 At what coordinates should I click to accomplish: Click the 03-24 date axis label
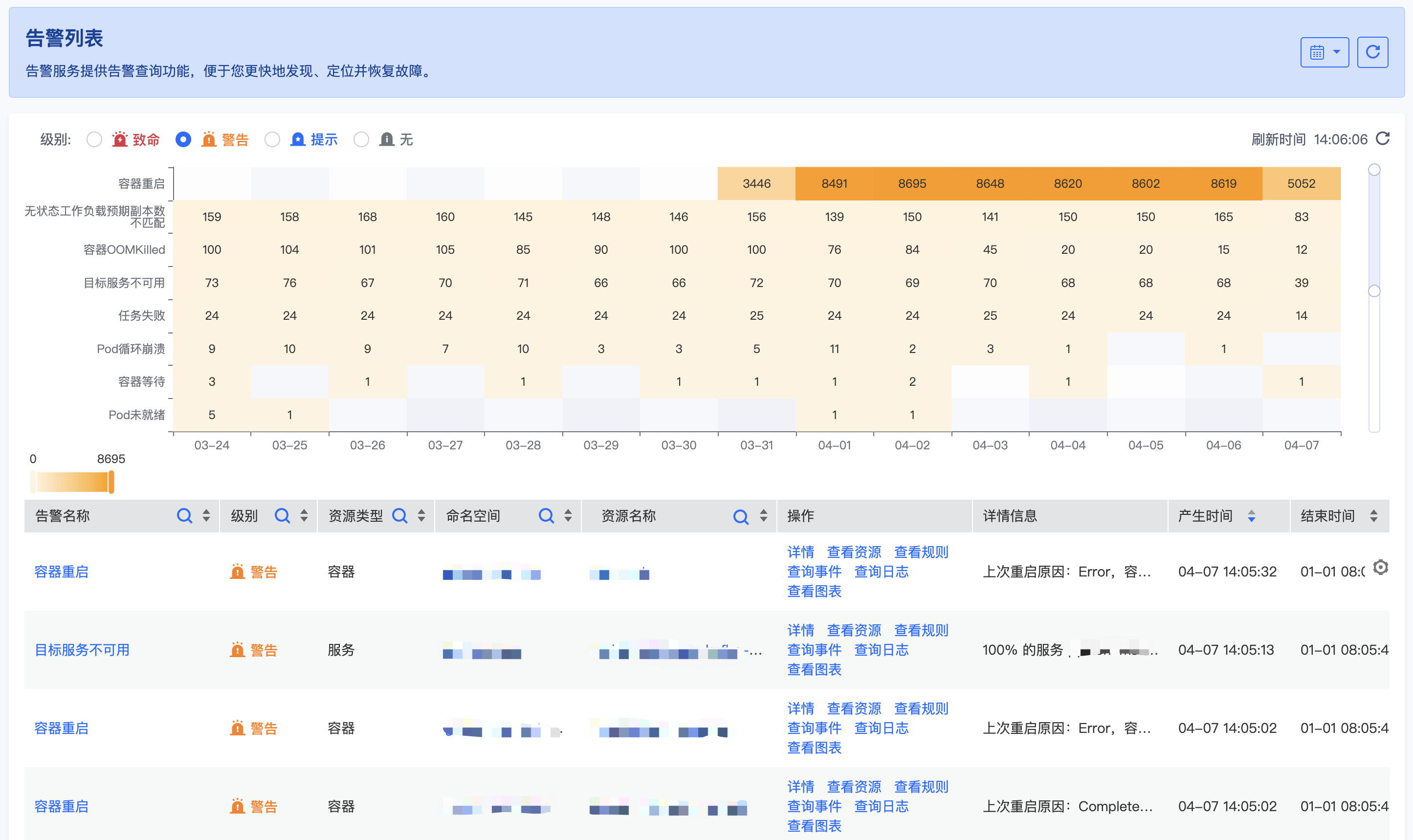[x=212, y=445]
